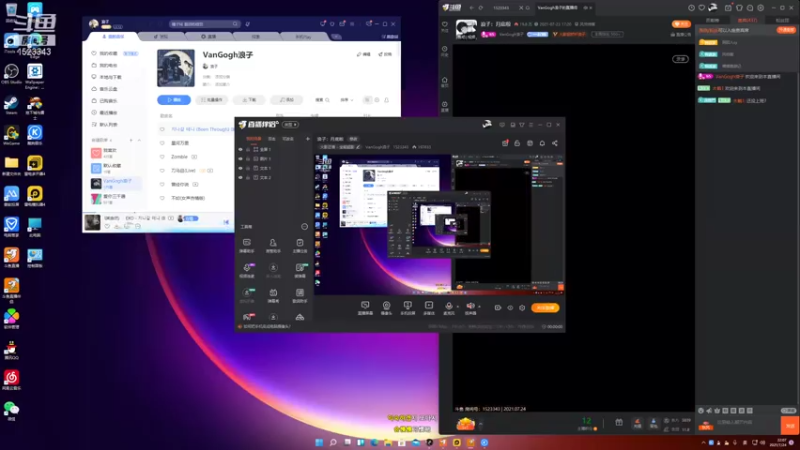Mute the speaker in streaming app bottom bar
The width and height of the screenshot is (800, 450).
[470, 305]
